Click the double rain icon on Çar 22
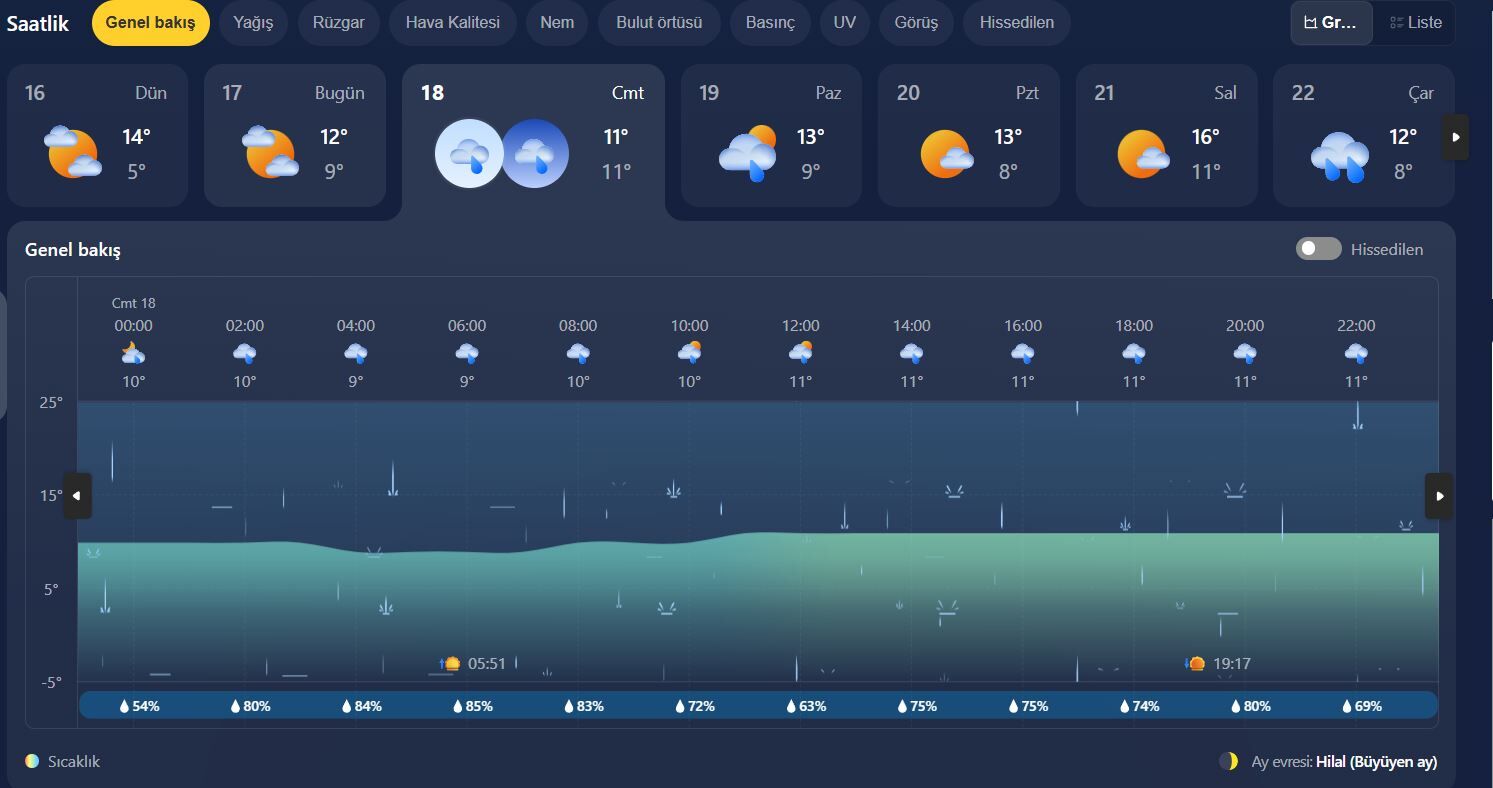Image resolution: width=1493 pixels, height=788 pixels. tap(1340, 157)
